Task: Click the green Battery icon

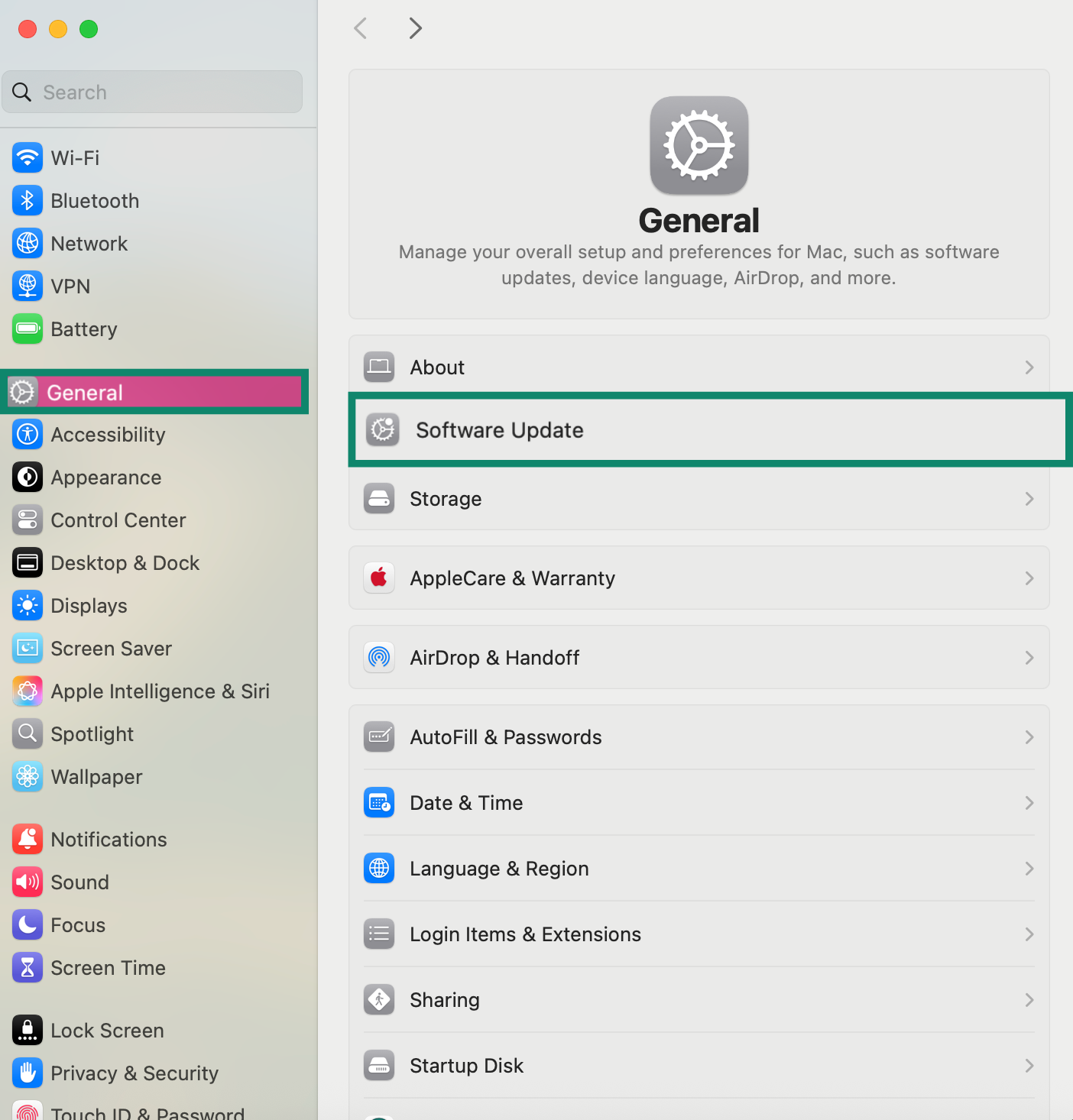Action: (28, 329)
